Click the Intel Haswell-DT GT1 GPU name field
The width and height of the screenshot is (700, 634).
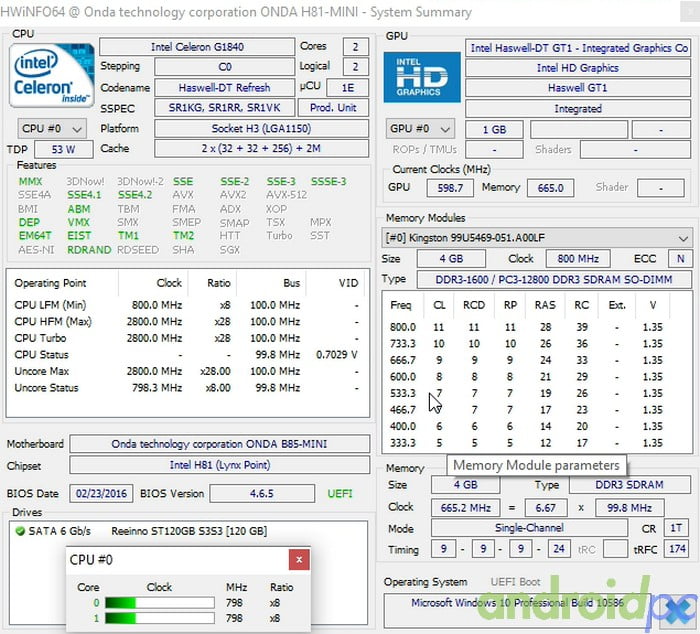click(x=578, y=48)
